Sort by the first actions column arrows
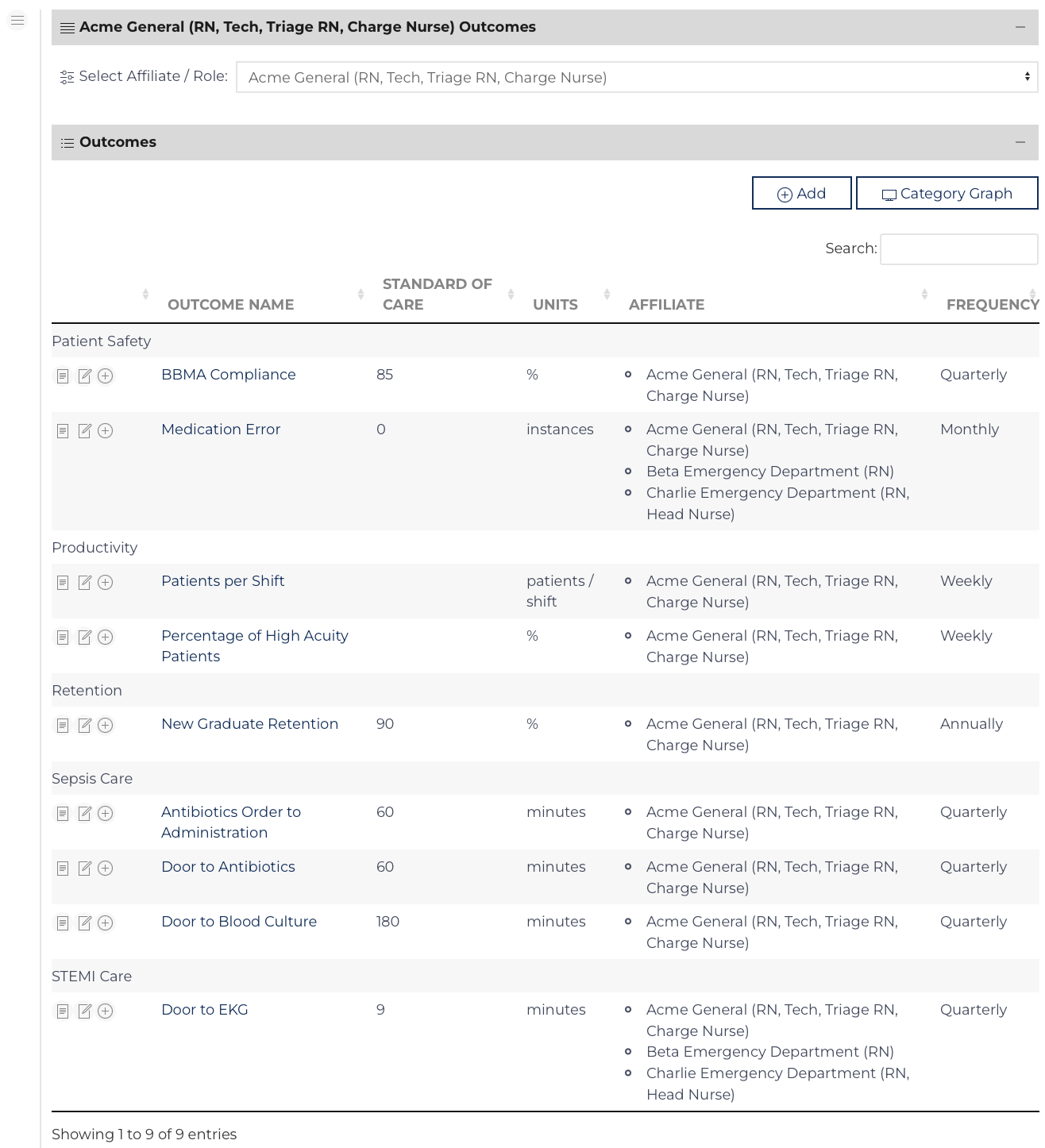Screen dimensions: 1045x1148 click(x=145, y=295)
